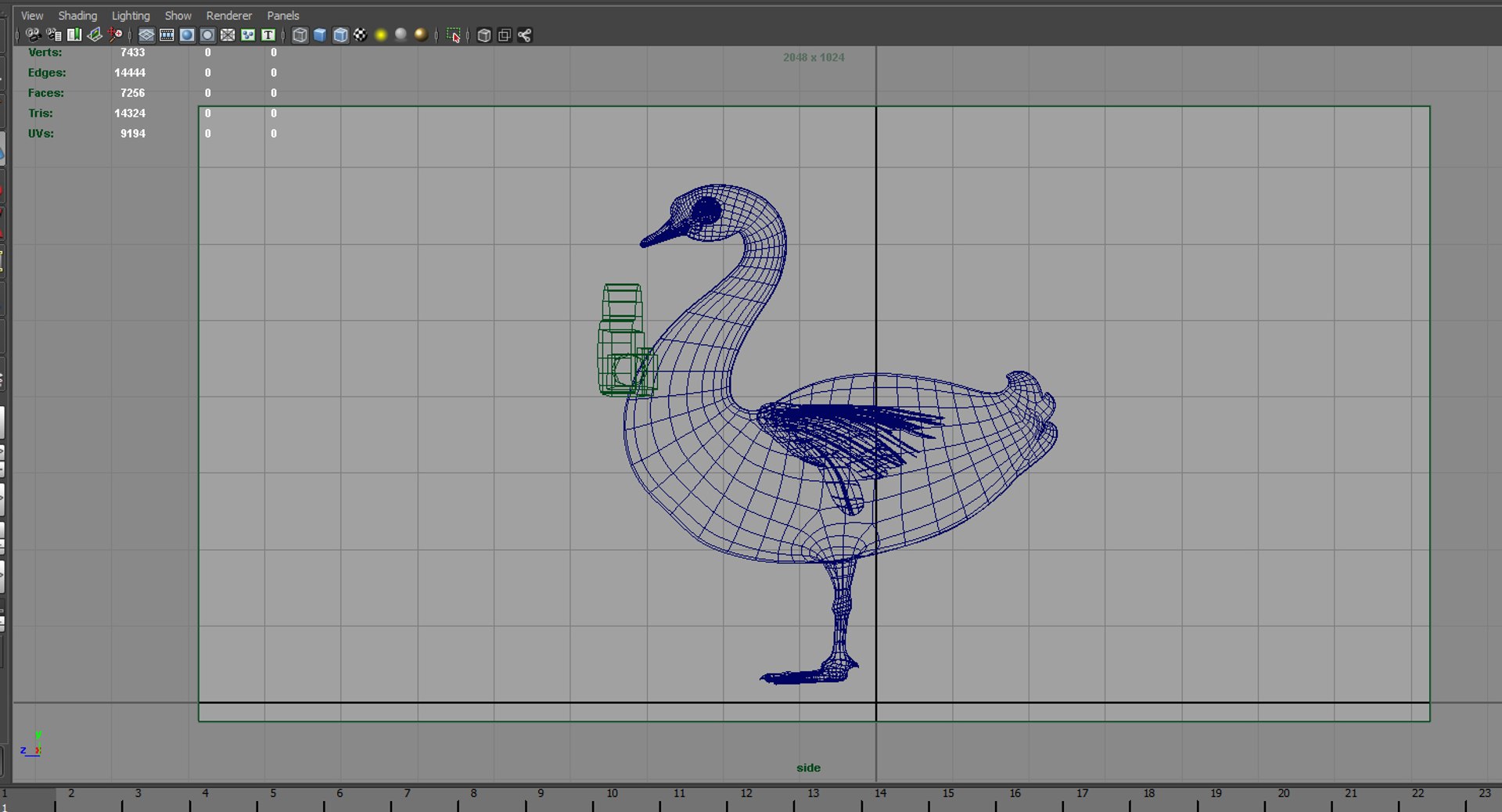Toggle the Safe Title icon
The height and width of the screenshot is (812, 1502).
pyautogui.click(x=268, y=34)
